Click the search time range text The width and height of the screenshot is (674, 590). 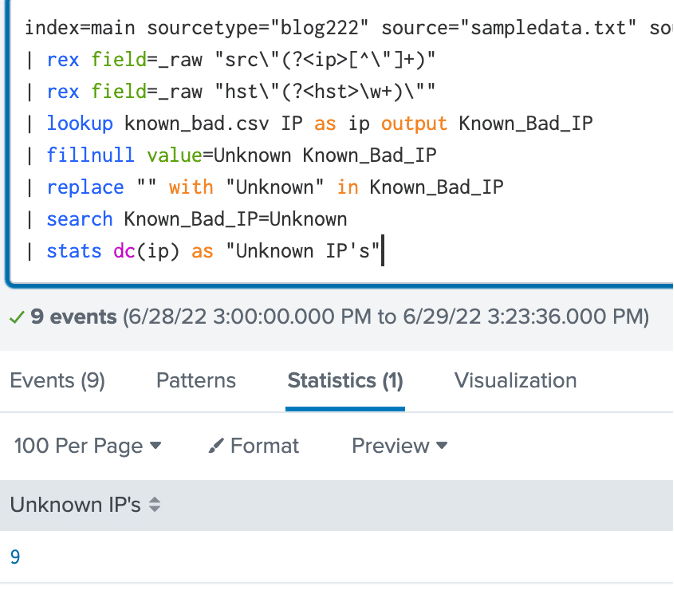(385, 318)
